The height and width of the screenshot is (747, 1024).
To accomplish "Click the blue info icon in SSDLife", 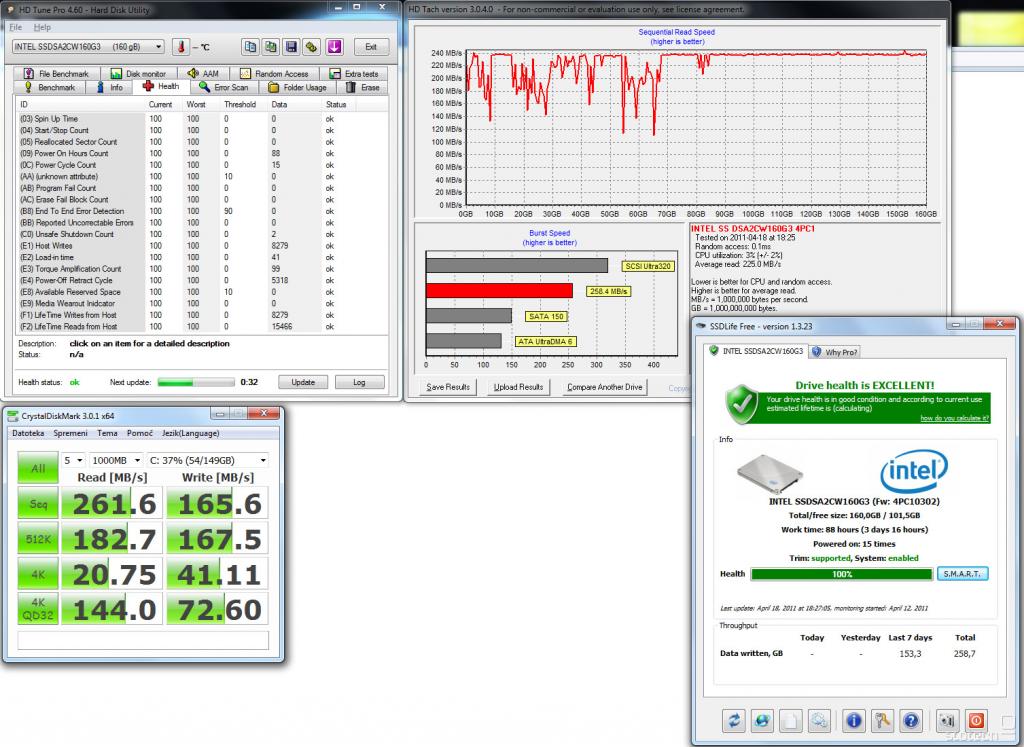I will (x=854, y=720).
